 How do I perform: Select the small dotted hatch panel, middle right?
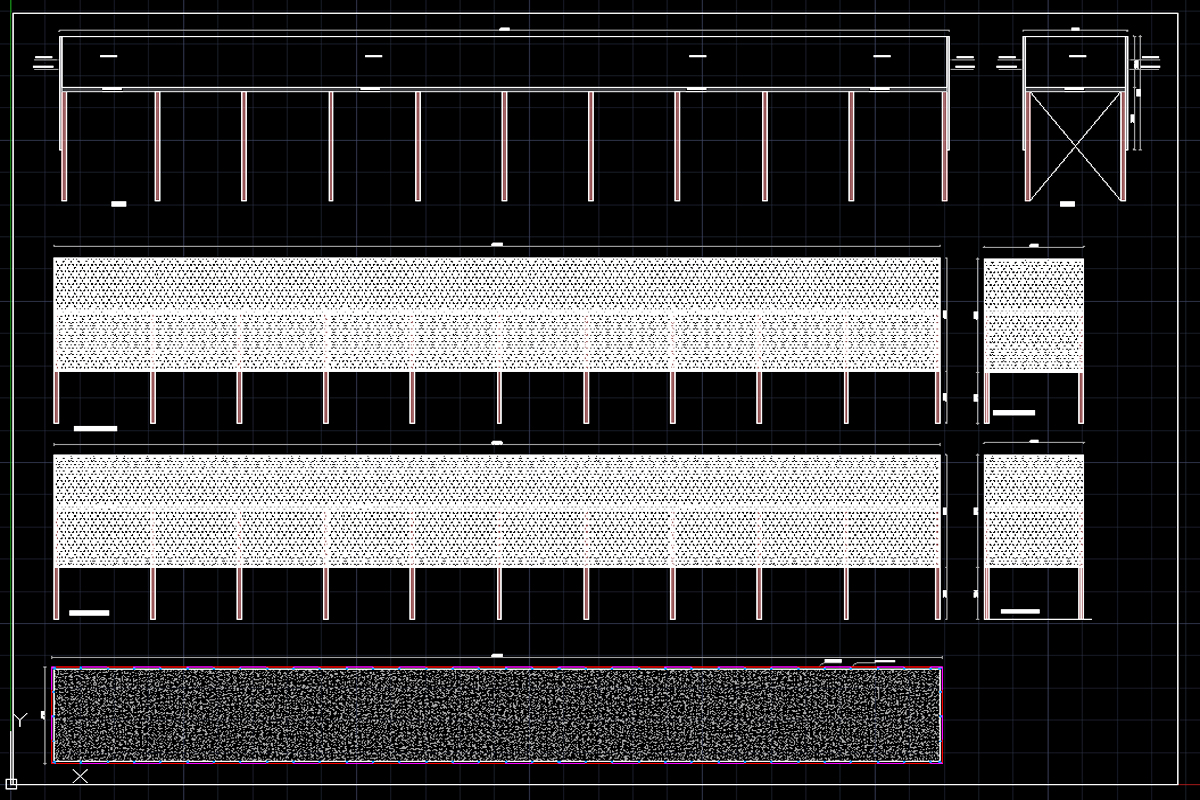(x=1034, y=314)
